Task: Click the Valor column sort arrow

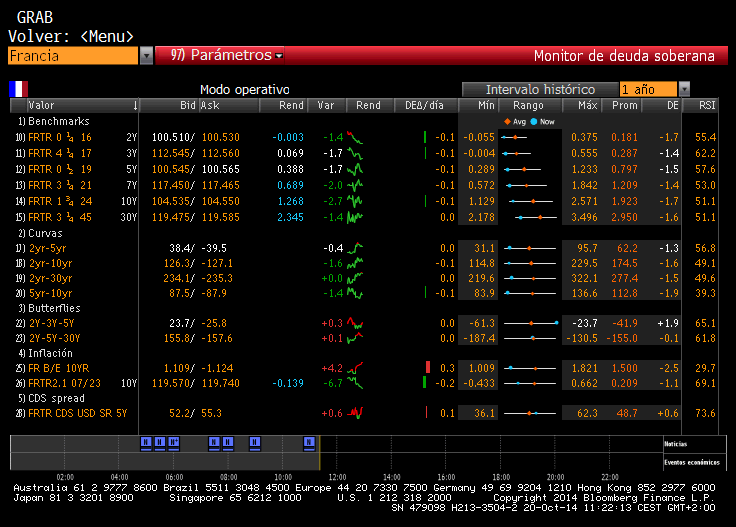Action: (x=135, y=106)
